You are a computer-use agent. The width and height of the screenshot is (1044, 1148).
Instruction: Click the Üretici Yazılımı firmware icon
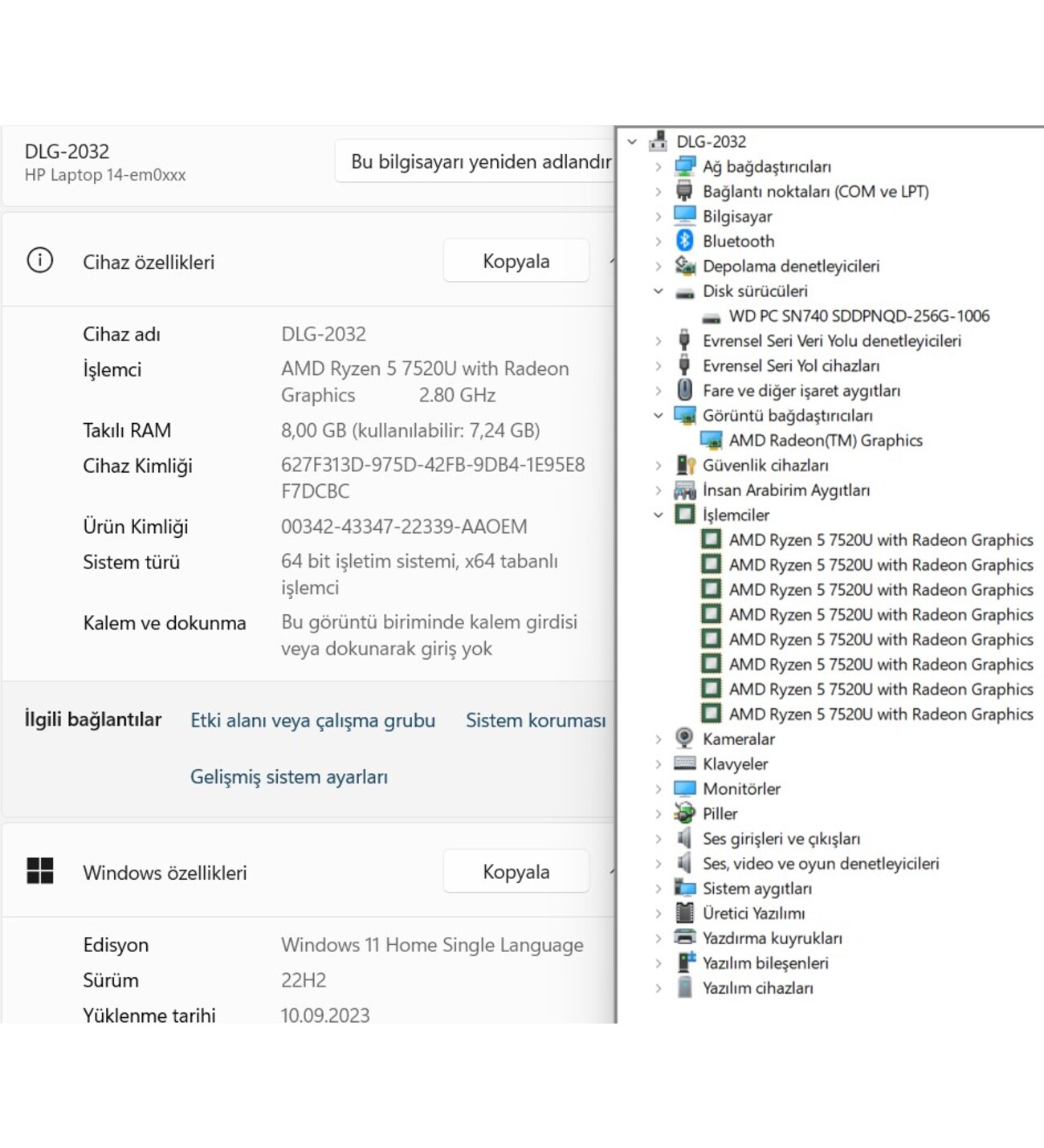pyautogui.click(x=684, y=913)
